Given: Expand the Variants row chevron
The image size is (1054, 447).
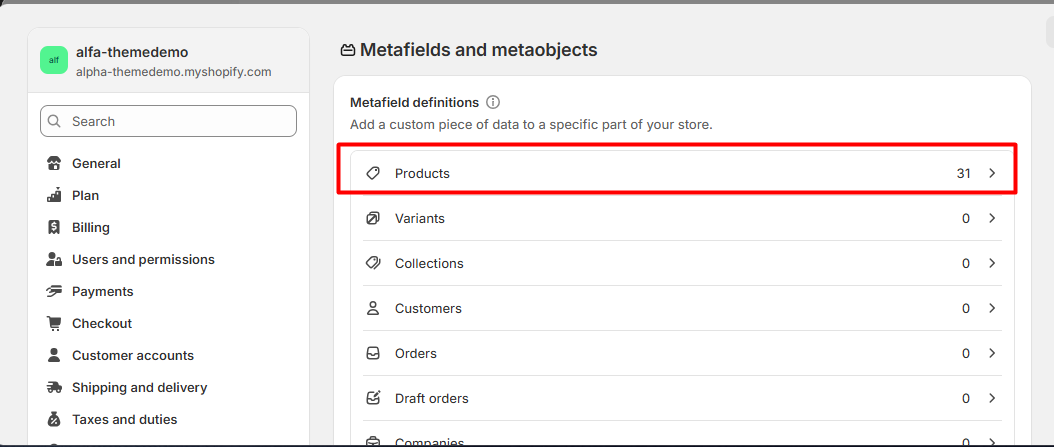Looking at the screenshot, I should [992, 218].
